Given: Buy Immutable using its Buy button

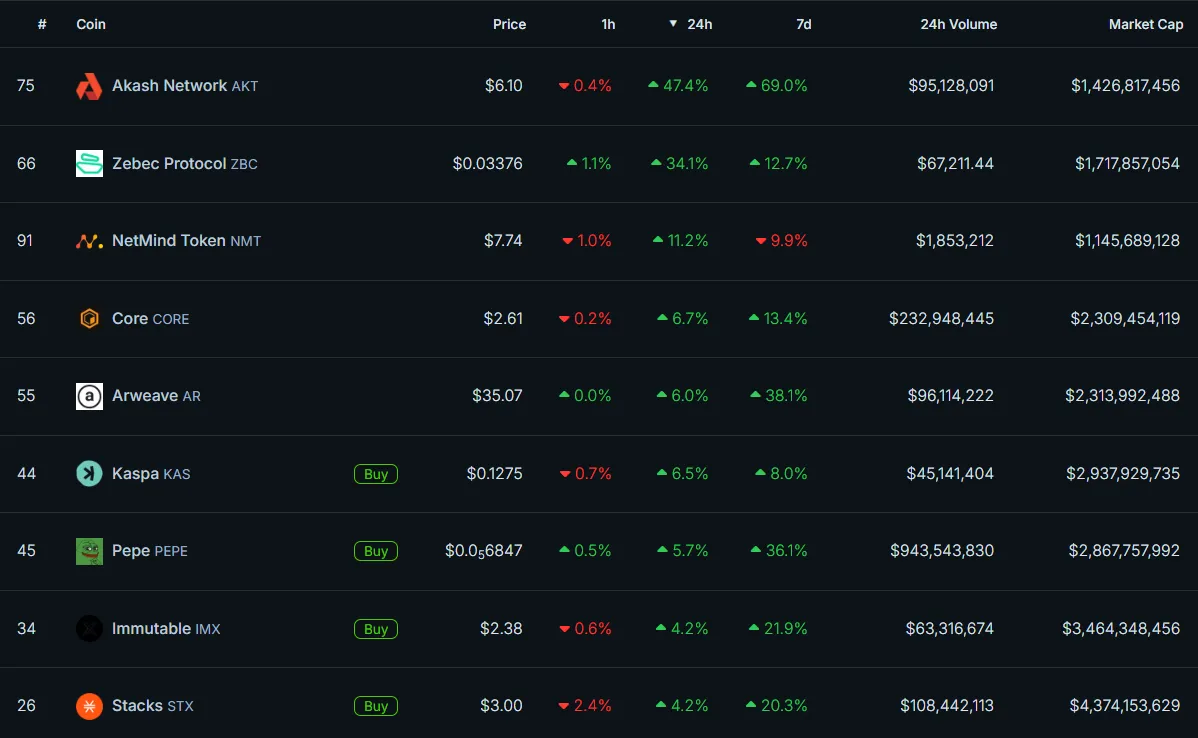Looking at the screenshot, I should pos(375,629).
